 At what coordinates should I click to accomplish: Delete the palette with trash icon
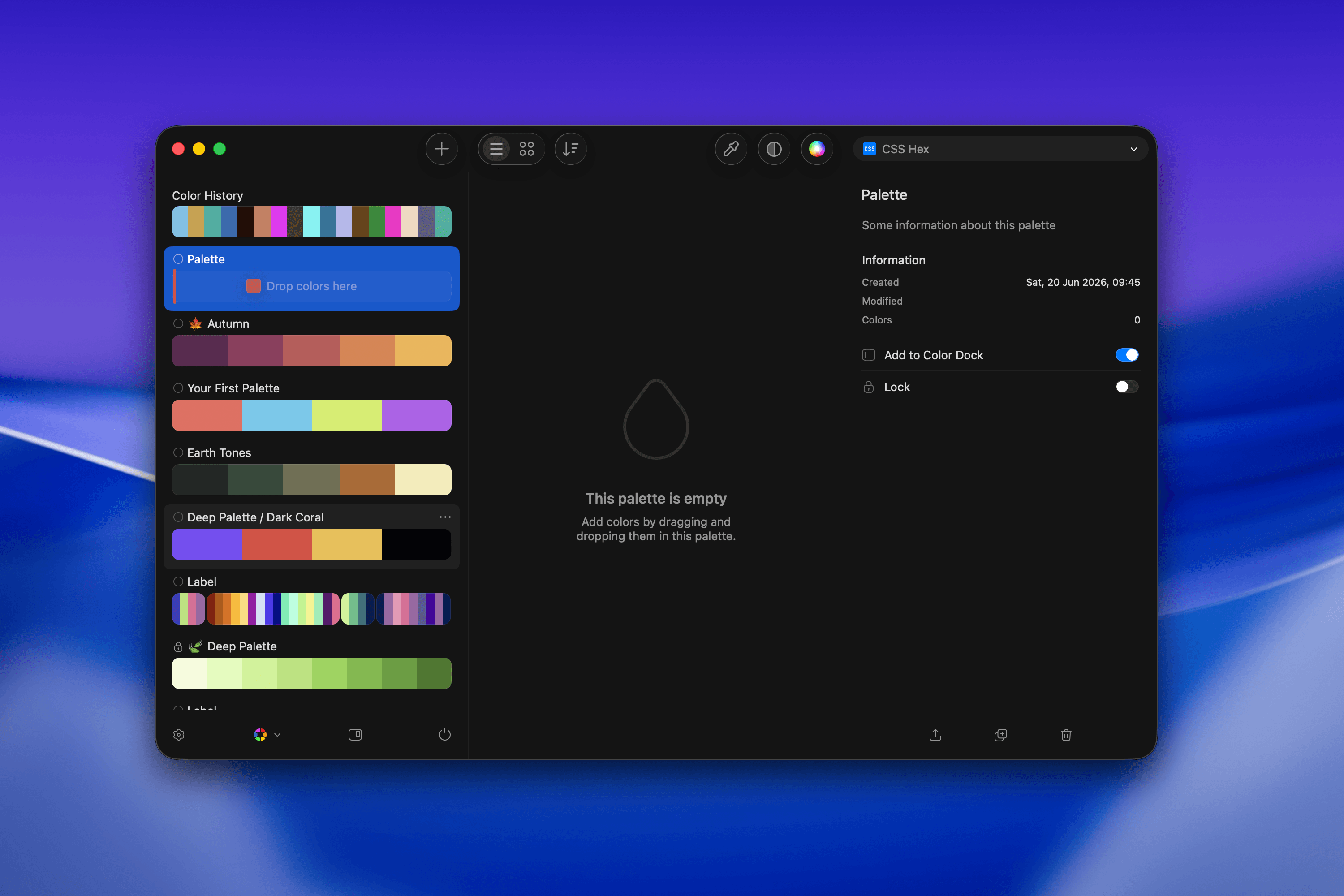[1066, 735]
